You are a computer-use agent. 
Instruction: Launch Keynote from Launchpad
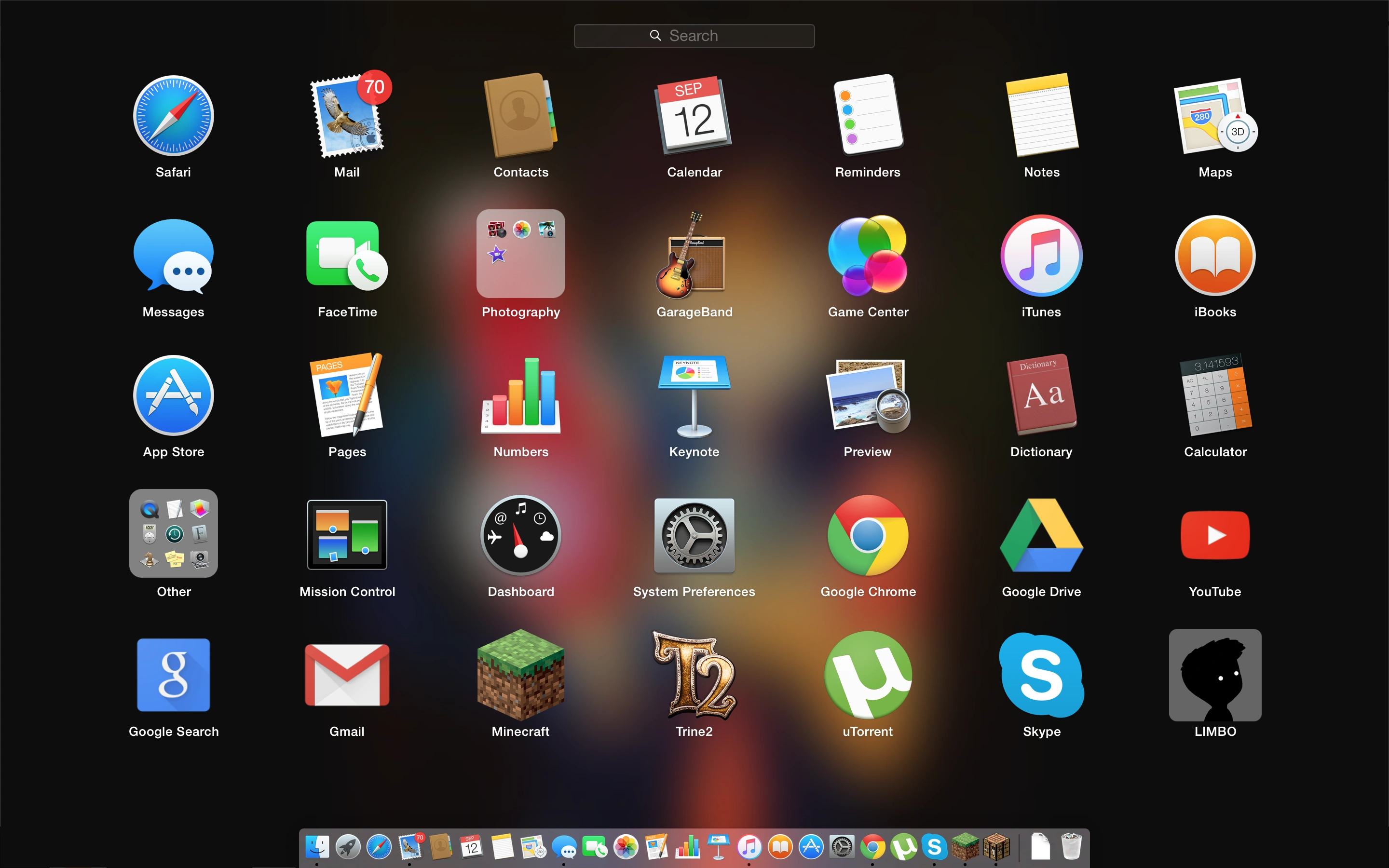click(x=694, y=395)
